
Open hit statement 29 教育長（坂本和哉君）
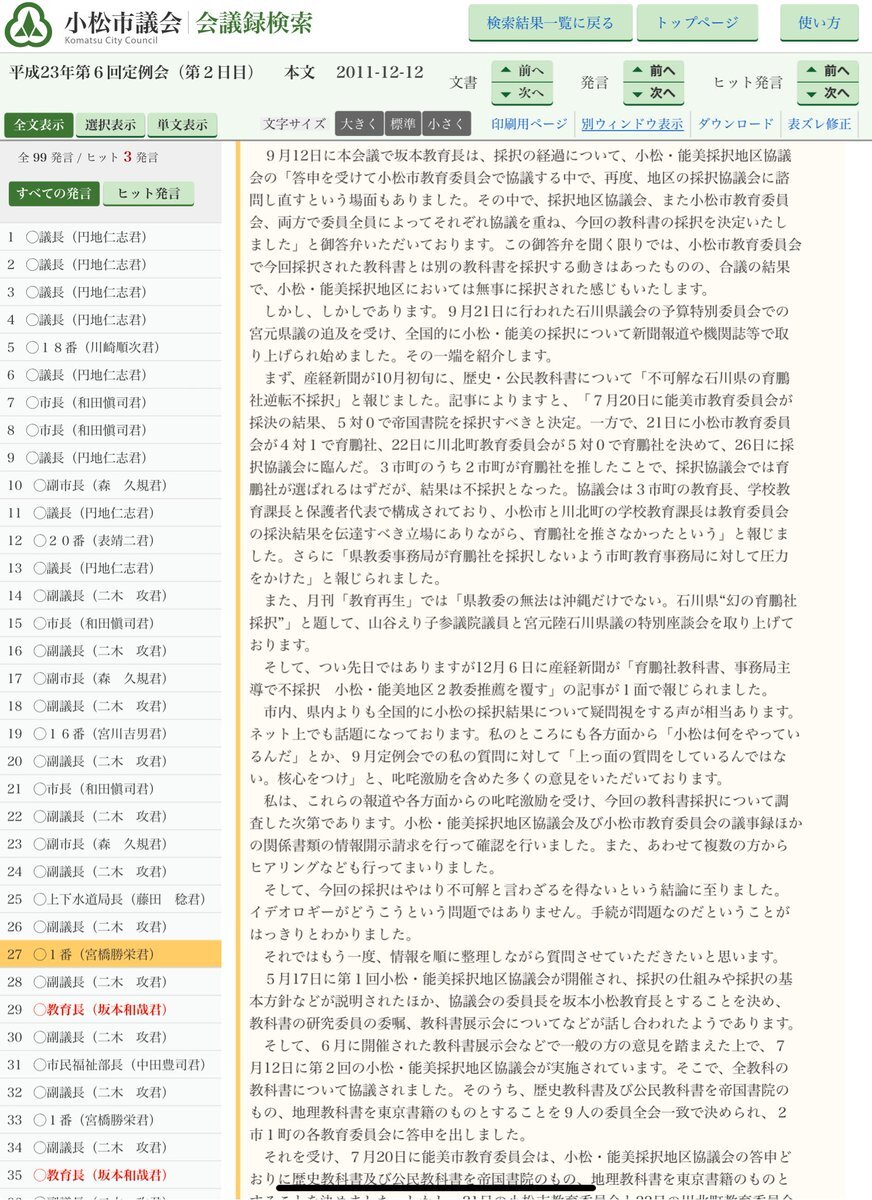tap(111, 1009)
